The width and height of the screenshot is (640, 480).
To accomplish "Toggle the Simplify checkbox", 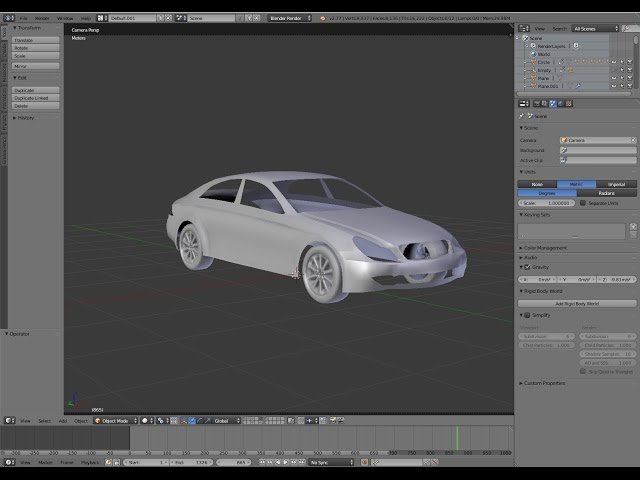I will coord(527,315).
